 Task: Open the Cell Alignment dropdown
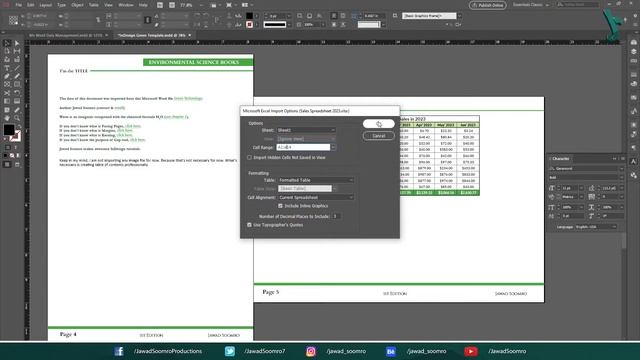[x=316, y=198]
